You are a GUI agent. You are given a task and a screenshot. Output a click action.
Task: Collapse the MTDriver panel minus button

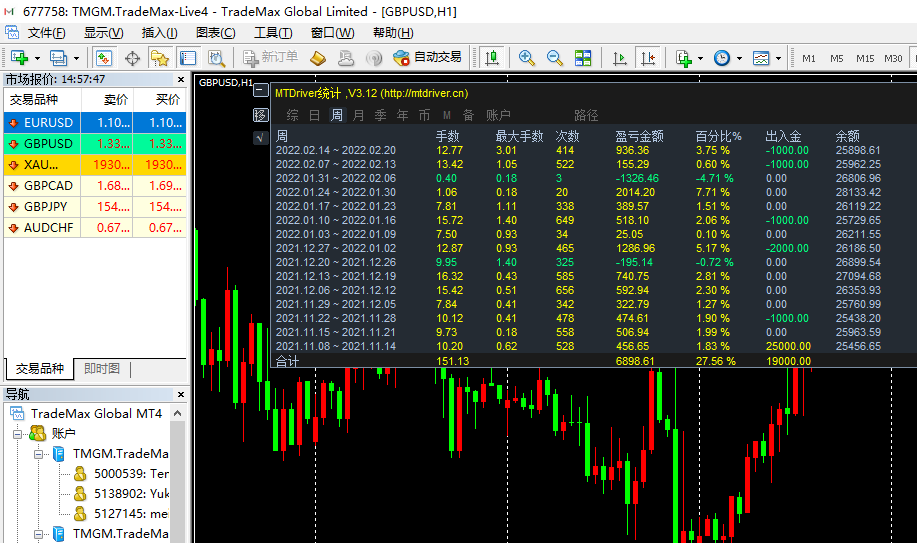(261, 90)
